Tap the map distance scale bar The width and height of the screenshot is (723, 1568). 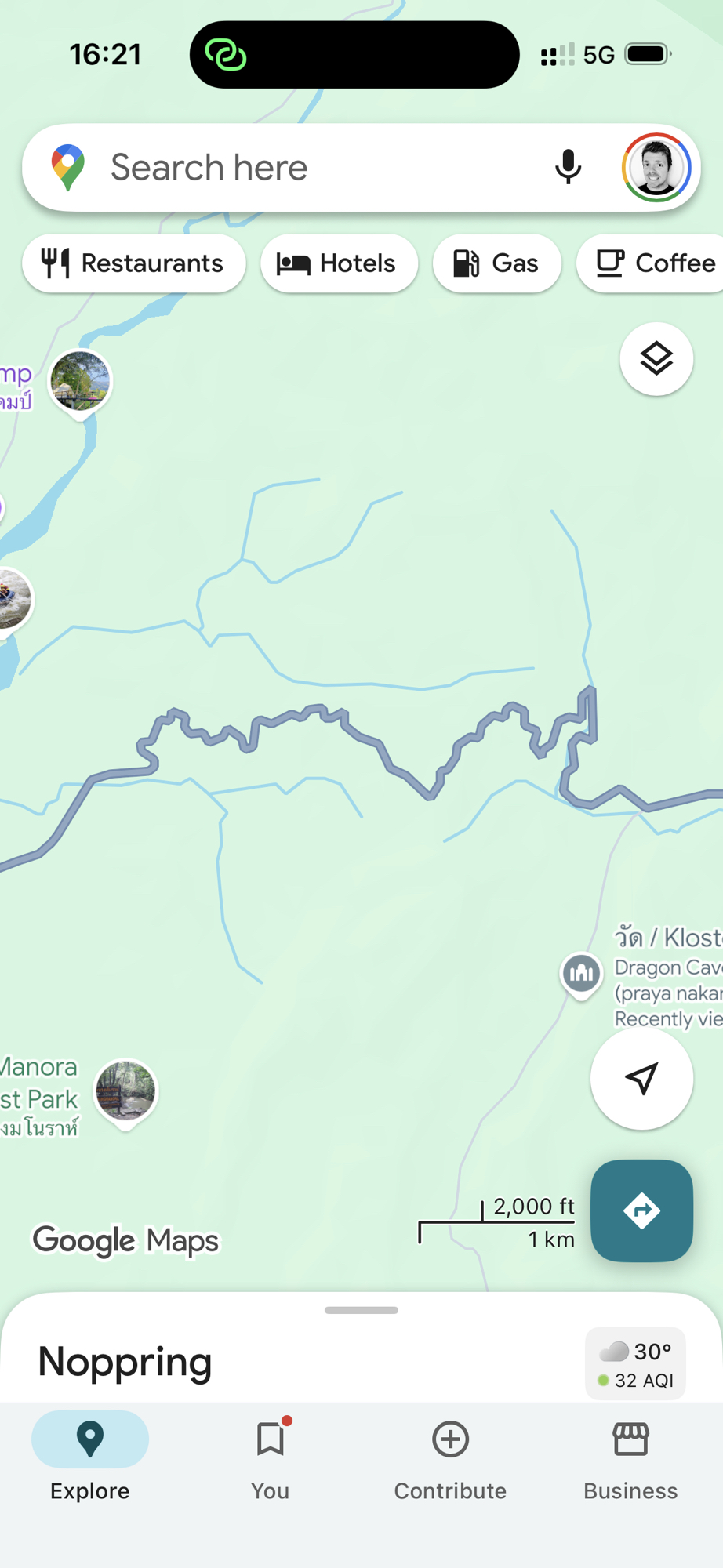coord(497,1223)
